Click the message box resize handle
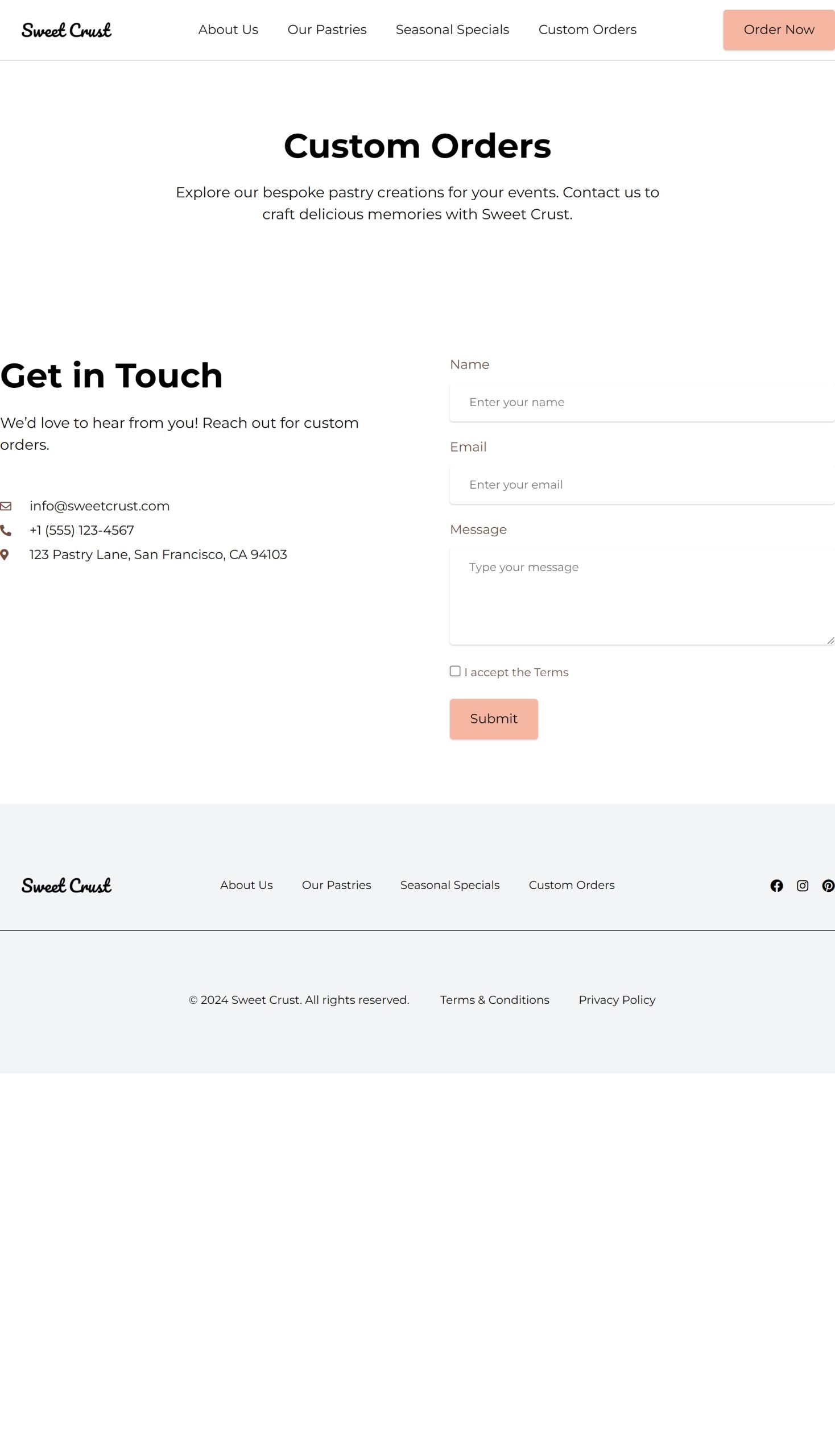835x1456 pixels. click(830, 640)
